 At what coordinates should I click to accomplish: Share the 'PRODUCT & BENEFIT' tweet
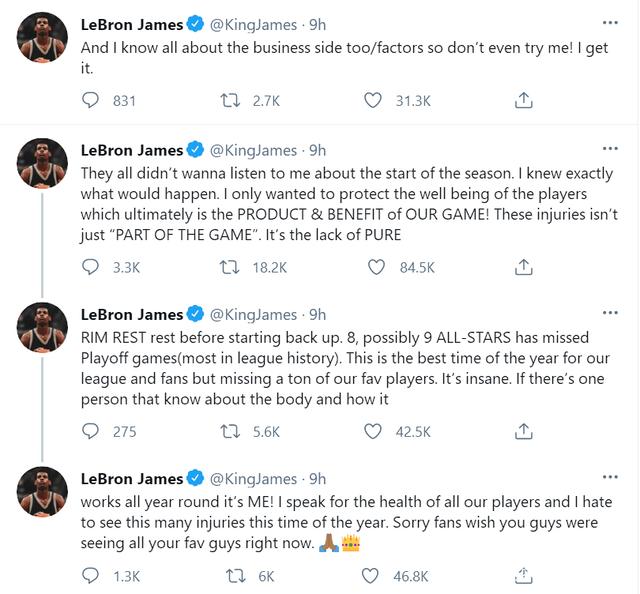click(523, 267)
